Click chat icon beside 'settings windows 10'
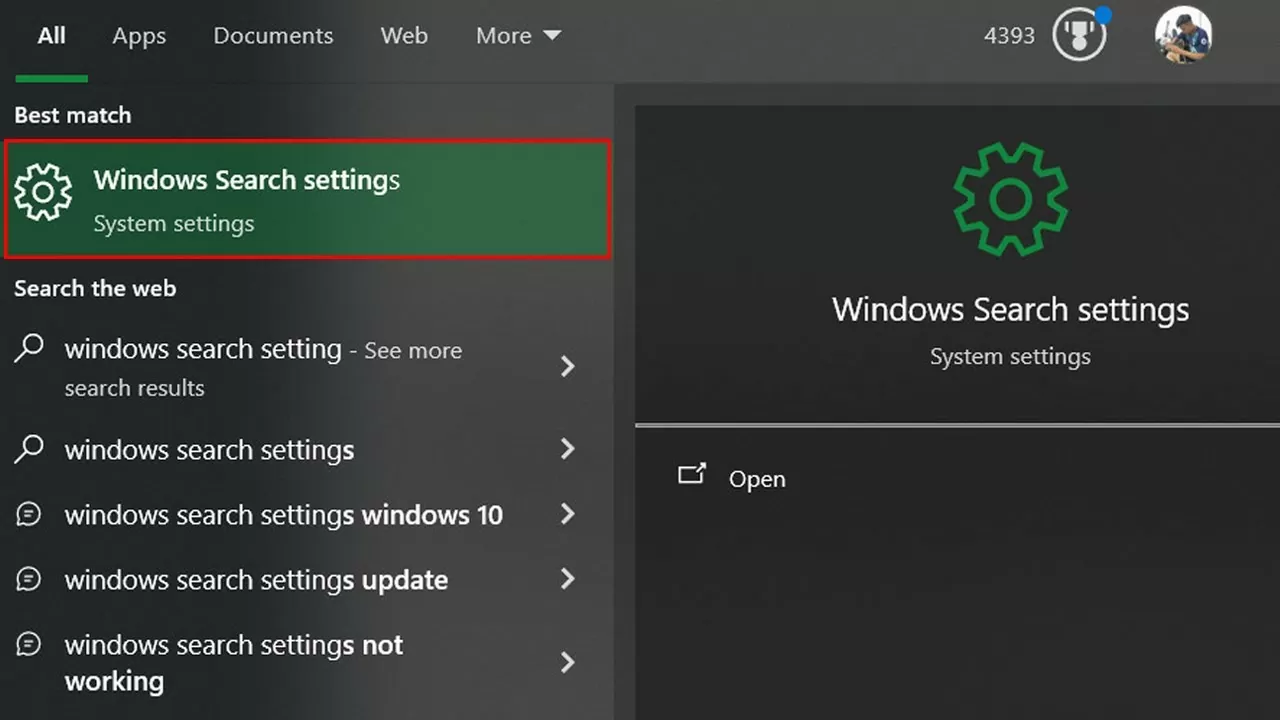The width and height of the screenshot is (1280, 720). (x=30, y=515)
